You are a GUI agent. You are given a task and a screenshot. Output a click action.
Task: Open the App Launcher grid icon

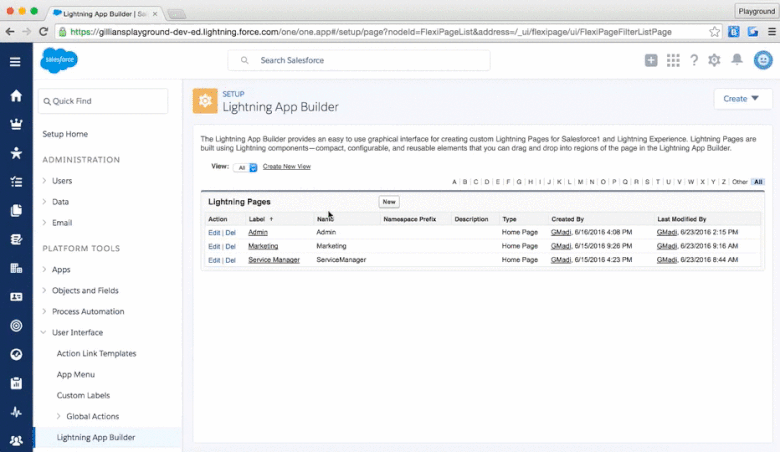tap(673, 60)
